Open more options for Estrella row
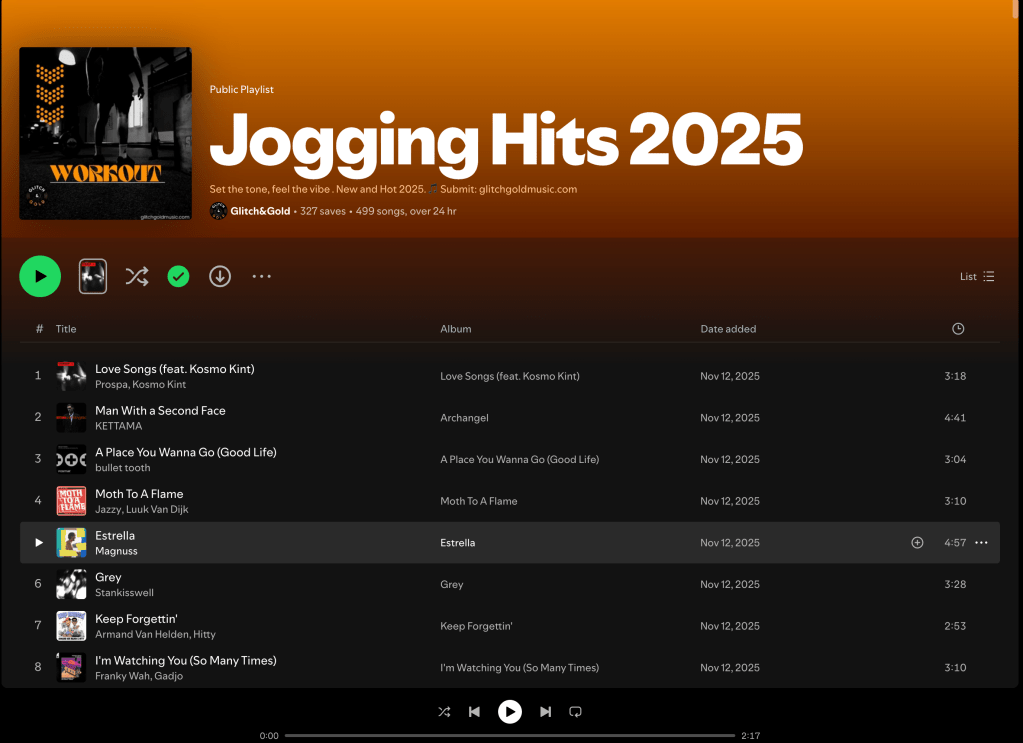The height and width of the screenshot is (743, 1023). [981, 543]
